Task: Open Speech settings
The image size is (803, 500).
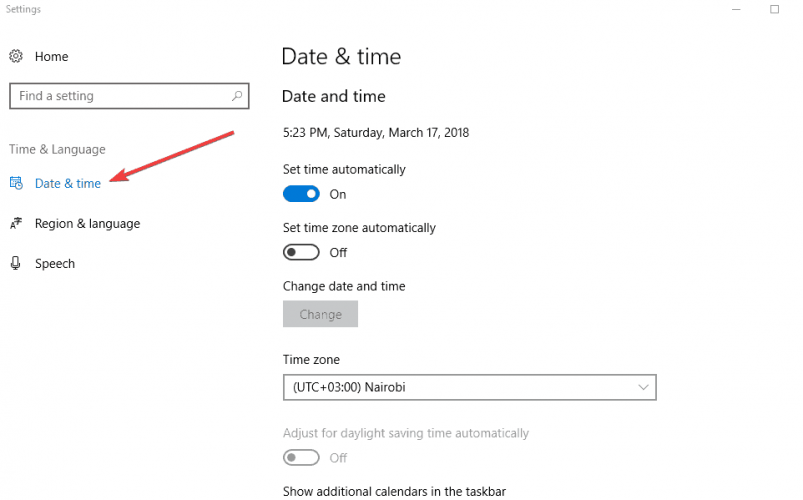Action: pos(55,264)
